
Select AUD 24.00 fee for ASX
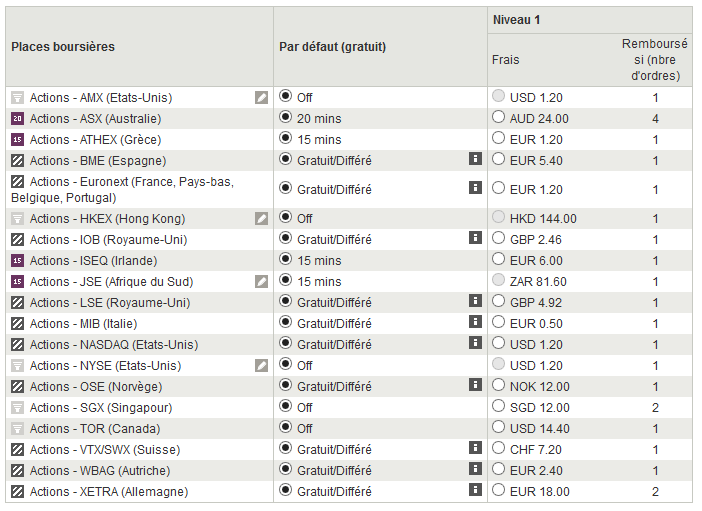(x=500, y=118)
